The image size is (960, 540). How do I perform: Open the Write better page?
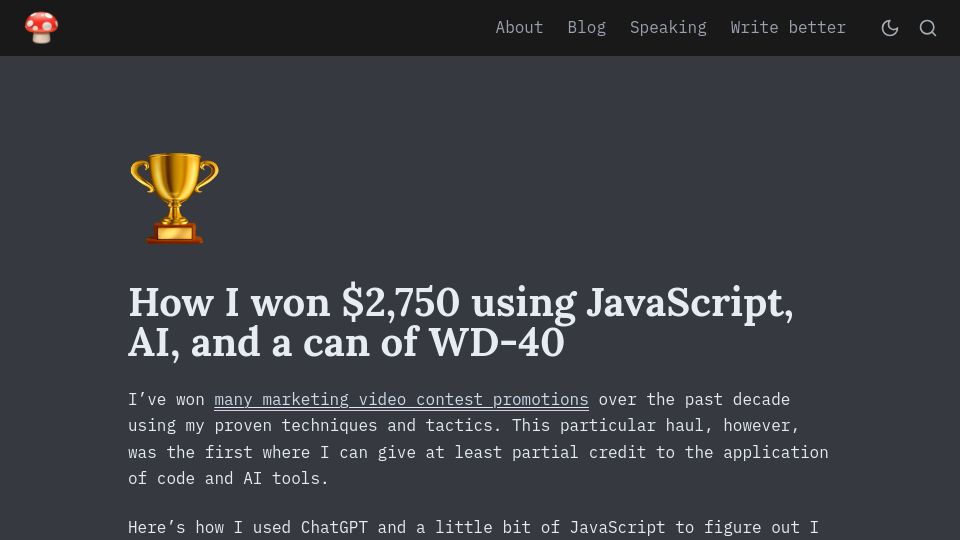788,28
